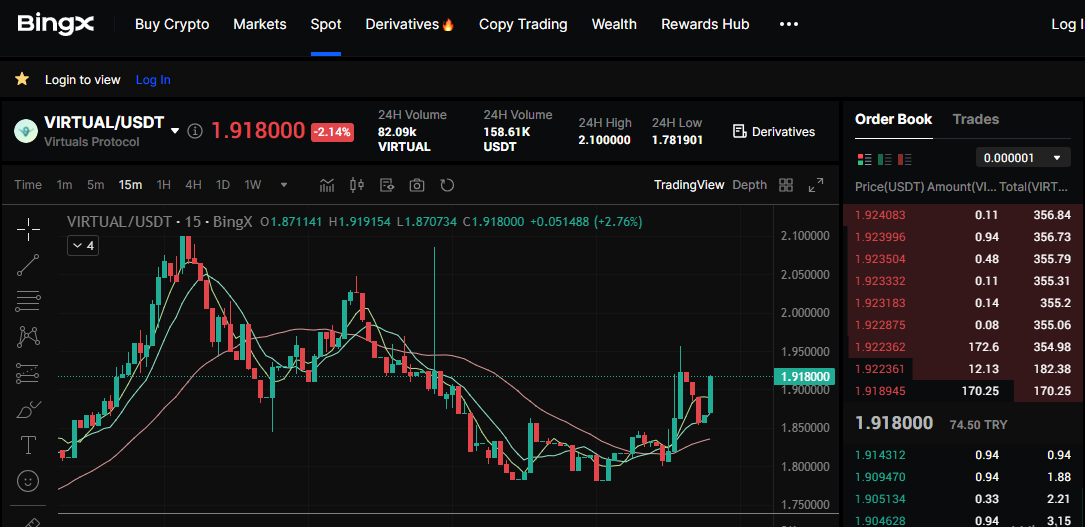The image size is (1085, 527).
Task: Open candlestick chart style icon
Action: [x=357, y=185]
